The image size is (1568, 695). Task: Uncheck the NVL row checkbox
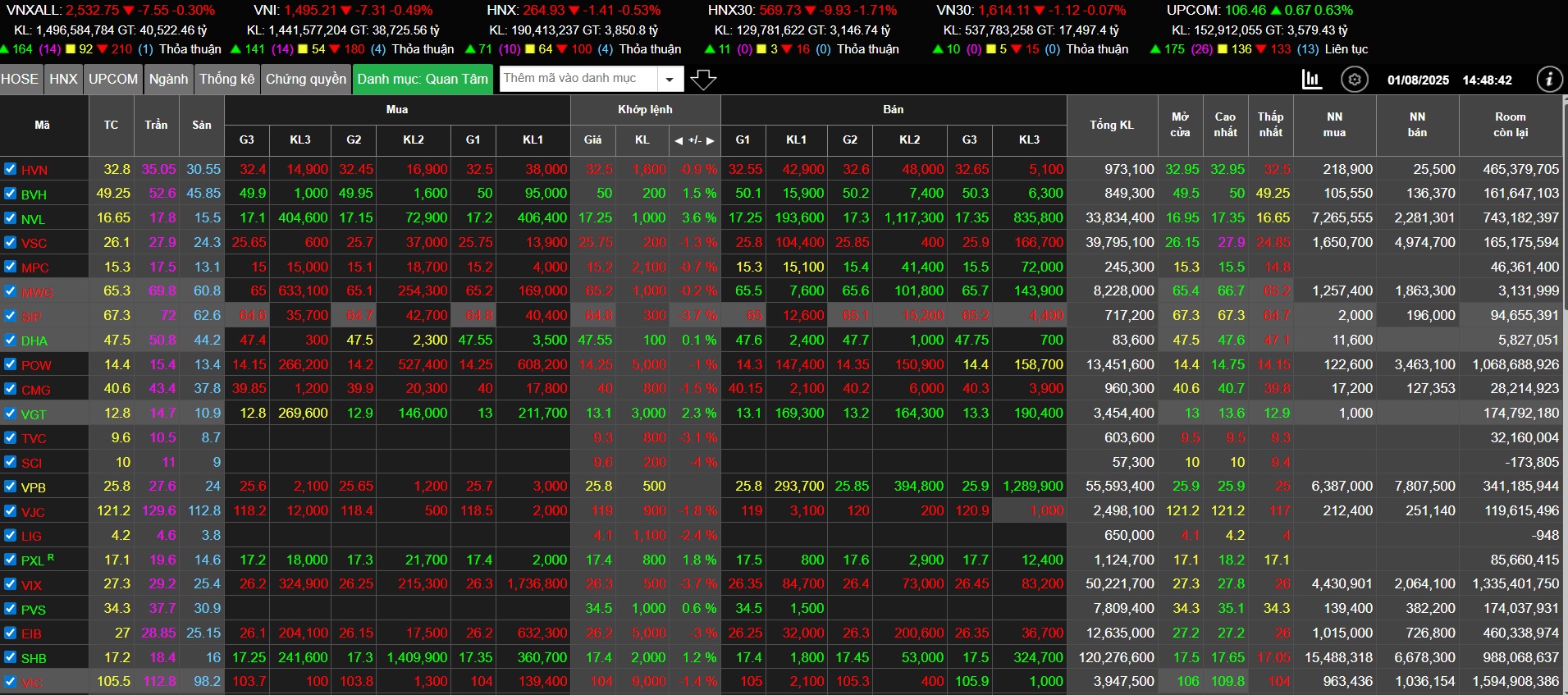pyautogui.click(x=10, y=218)
